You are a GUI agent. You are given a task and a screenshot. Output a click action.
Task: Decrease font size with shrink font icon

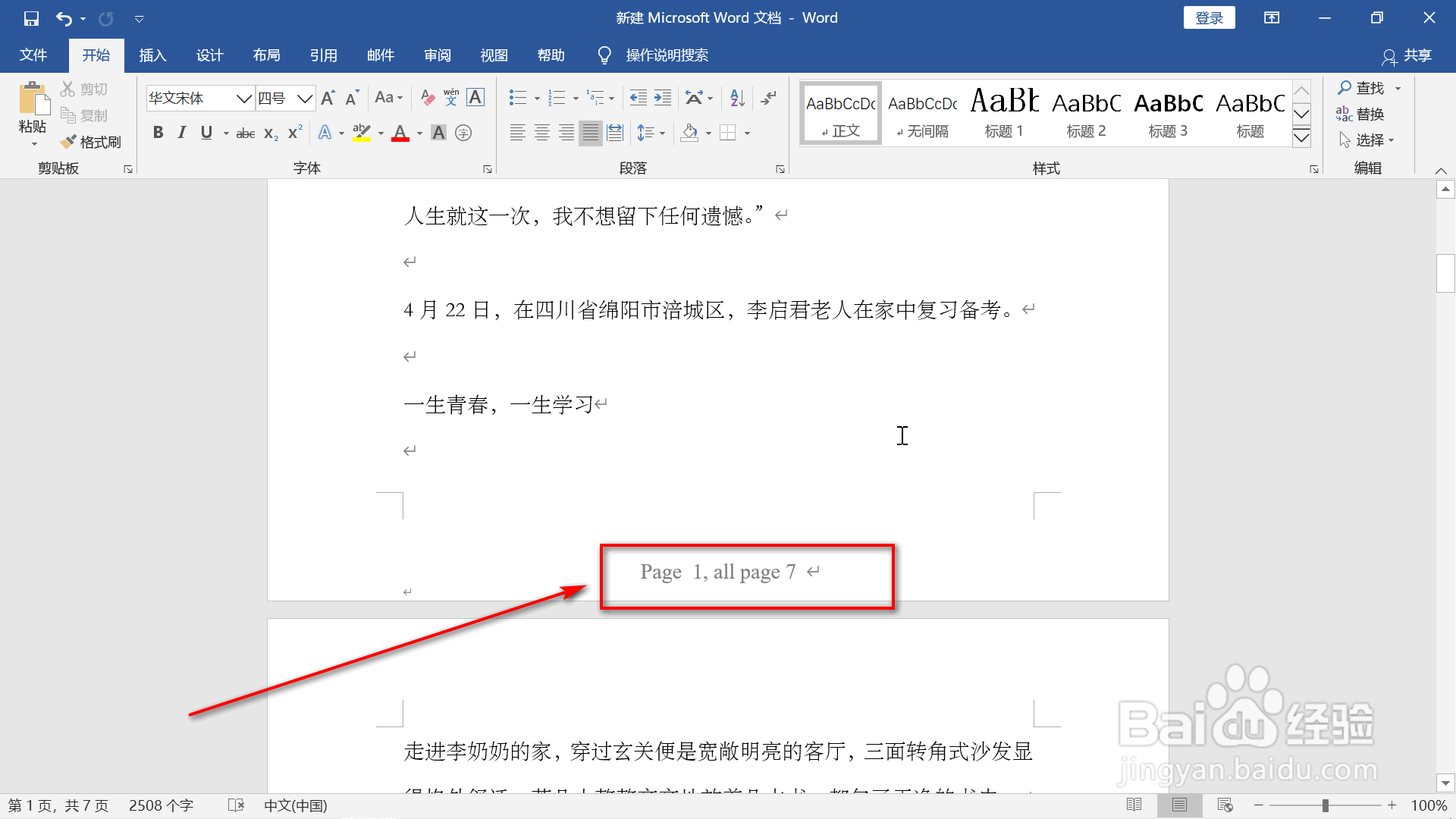coord(352,98)
